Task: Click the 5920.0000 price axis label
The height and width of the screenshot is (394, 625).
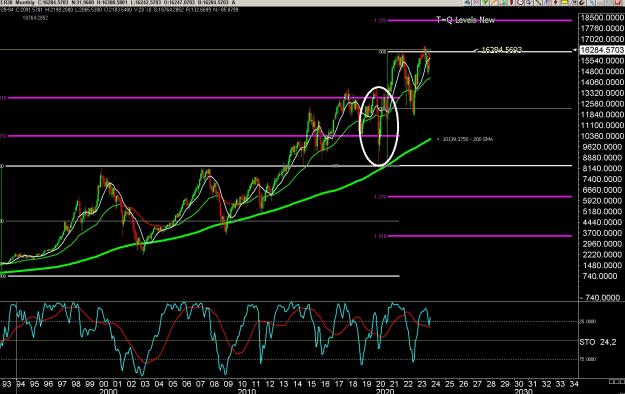Action: [x=603, y=201]
